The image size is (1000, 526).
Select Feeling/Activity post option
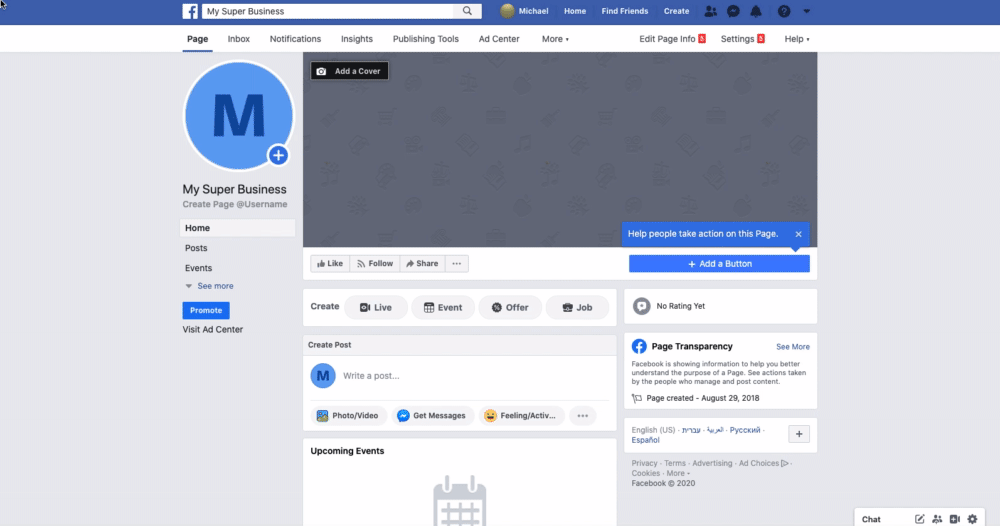pyautogui.click(x=521, y=416)
